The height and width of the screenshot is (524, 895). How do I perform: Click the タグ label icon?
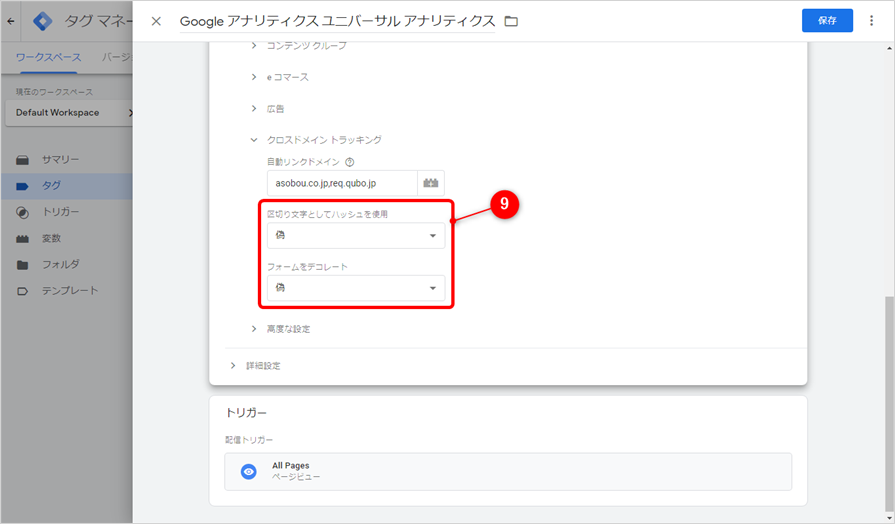tap(22, 186)
